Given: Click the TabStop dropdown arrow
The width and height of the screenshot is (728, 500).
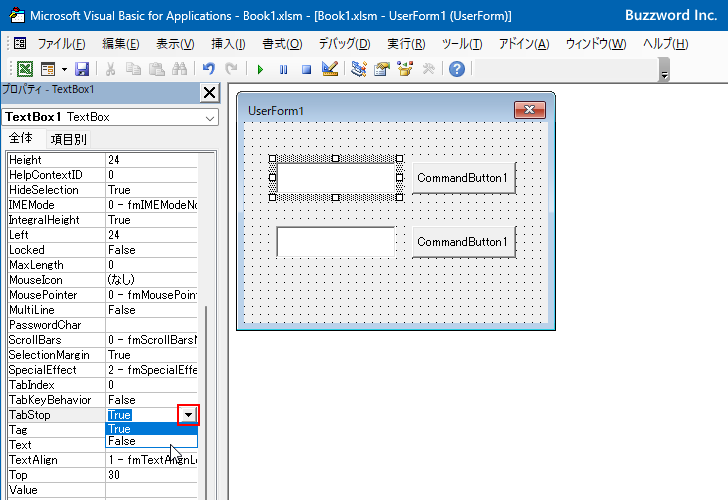Looking at the screenshot, I should (x=188, y=415).
